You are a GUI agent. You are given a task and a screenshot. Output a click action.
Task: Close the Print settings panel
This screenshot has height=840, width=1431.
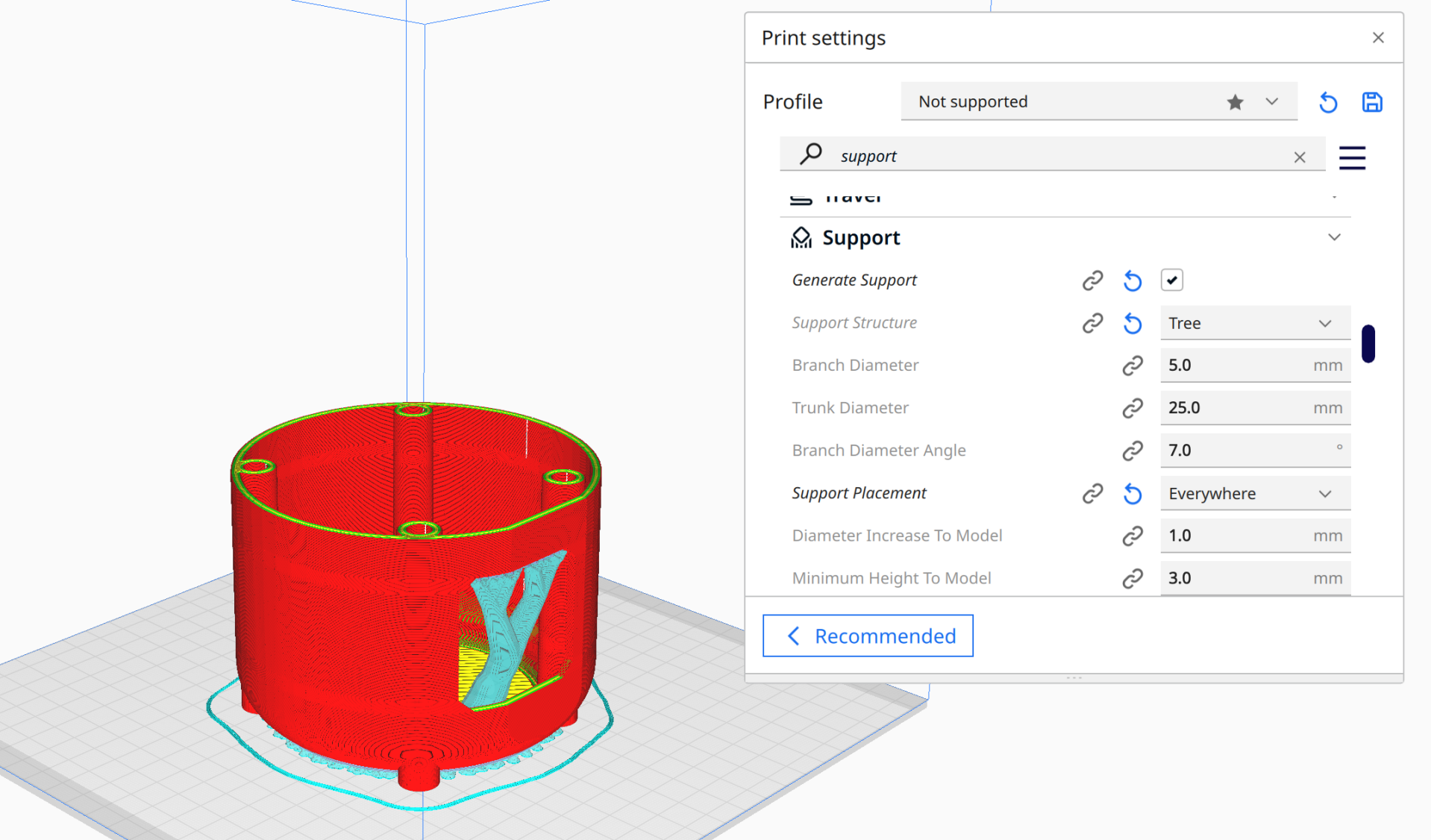click(x=1377, y=38)
